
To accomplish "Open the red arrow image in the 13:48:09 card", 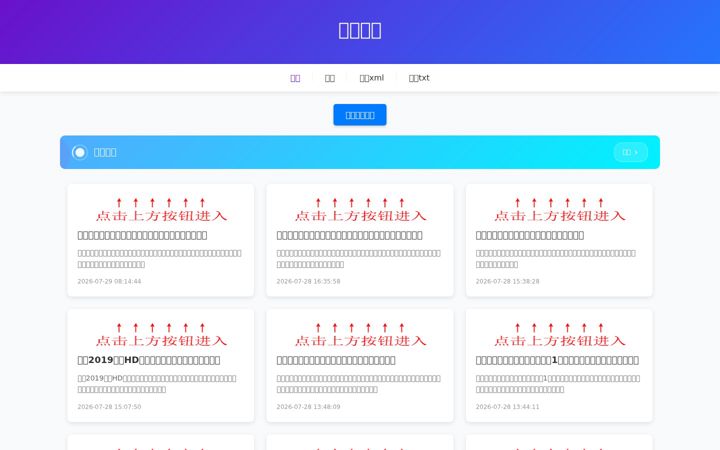I will coord(360,335).
